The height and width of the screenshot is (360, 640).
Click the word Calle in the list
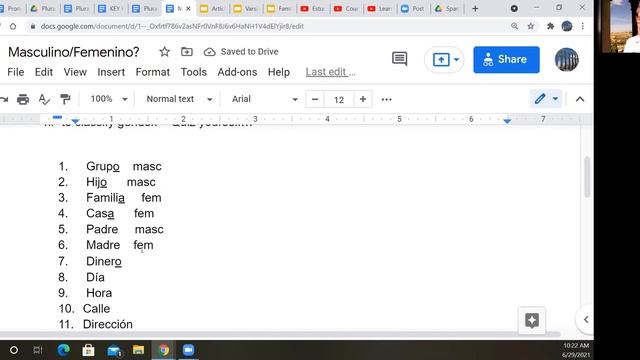[96, 309]
